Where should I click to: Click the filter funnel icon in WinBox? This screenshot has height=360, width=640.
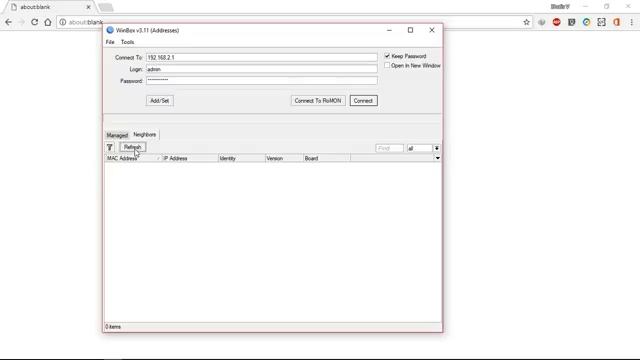tap(109, 147)
